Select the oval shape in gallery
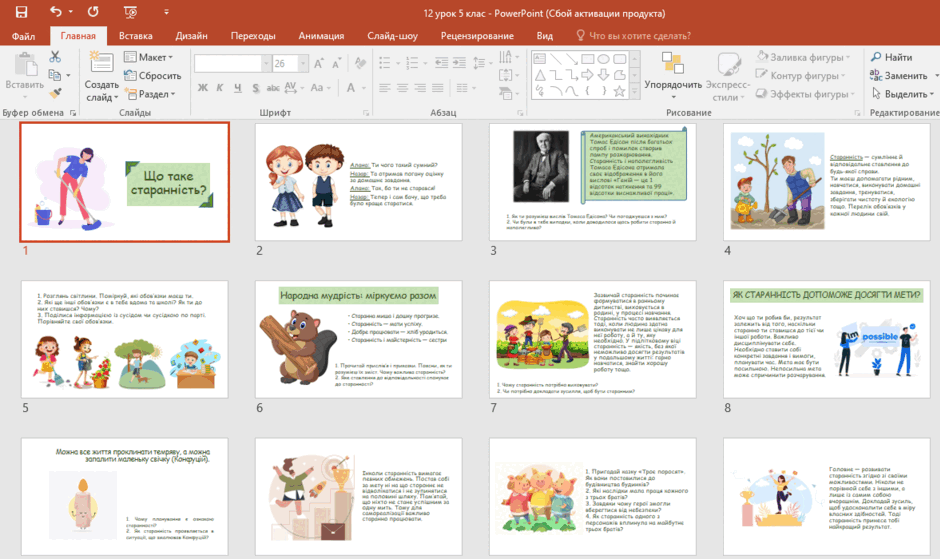 click(x=604, y=59)
